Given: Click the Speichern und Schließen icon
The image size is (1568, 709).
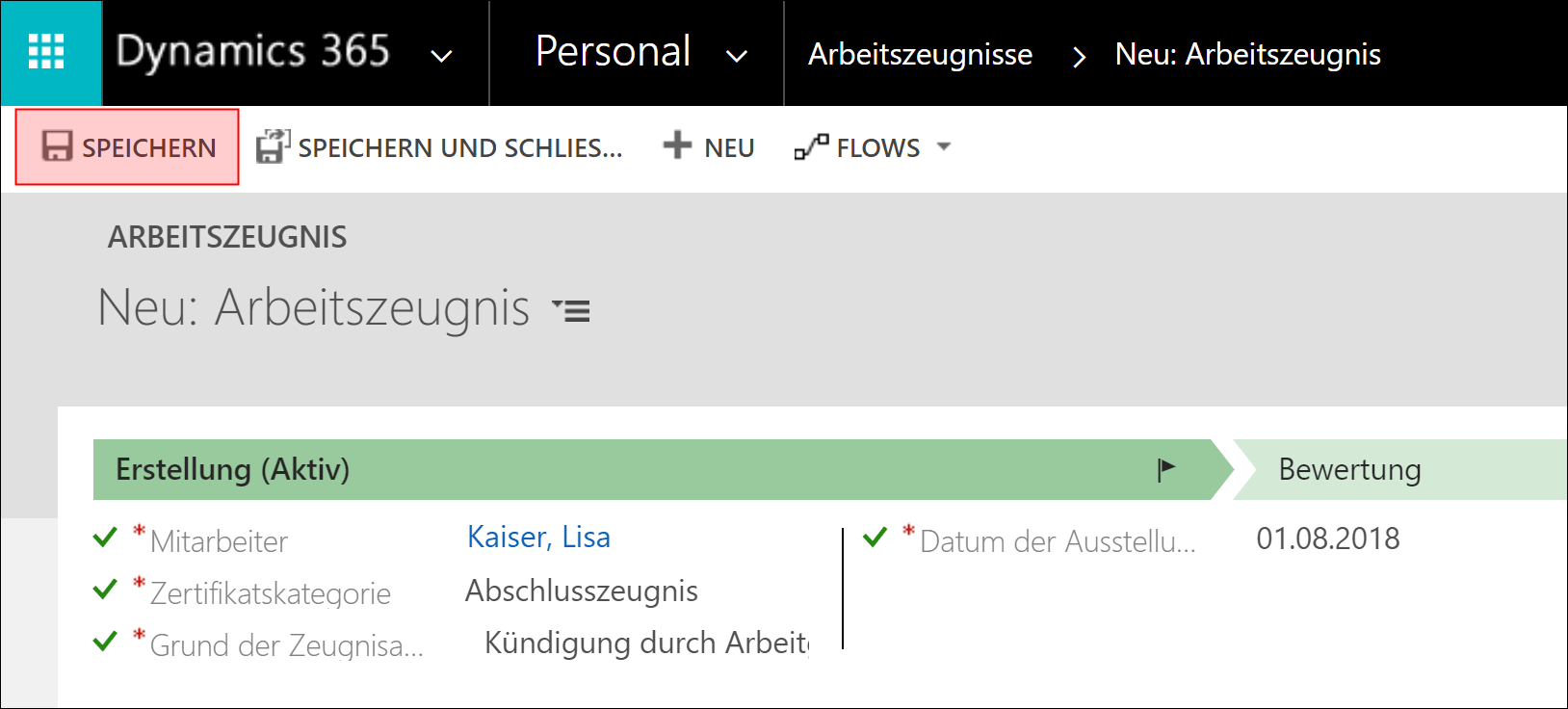Looking at the screenshot, I should [x=273, y=146].
